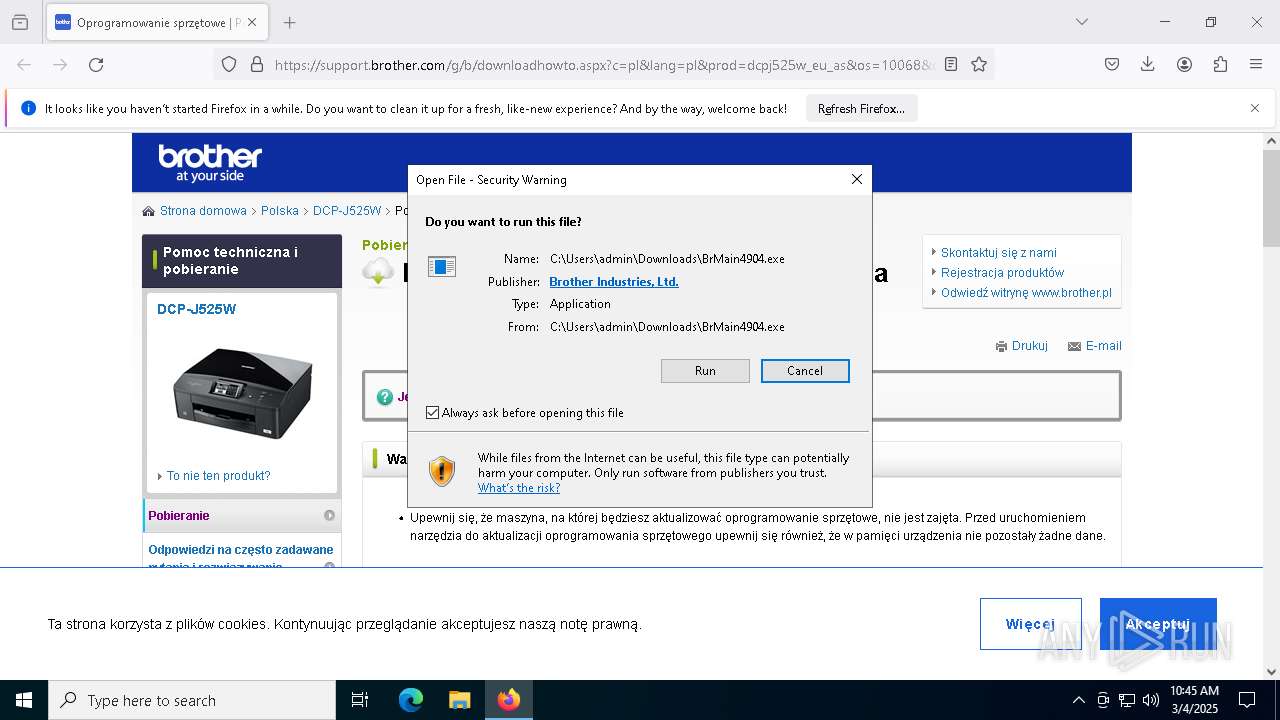Open File Explorer from the taskbar
Screen dimensions: 1280x720
coord(459,700)
